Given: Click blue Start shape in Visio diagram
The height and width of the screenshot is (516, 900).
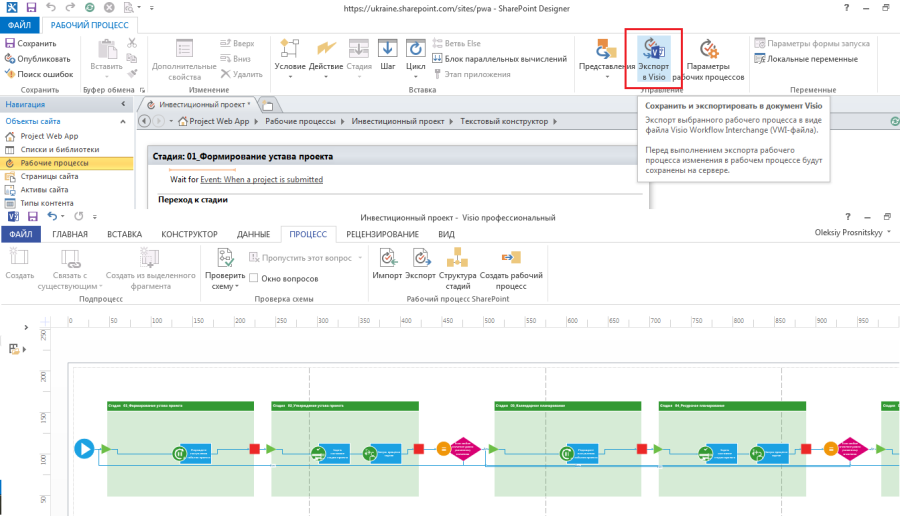Looking at the screenshot, I should [84, 448].
